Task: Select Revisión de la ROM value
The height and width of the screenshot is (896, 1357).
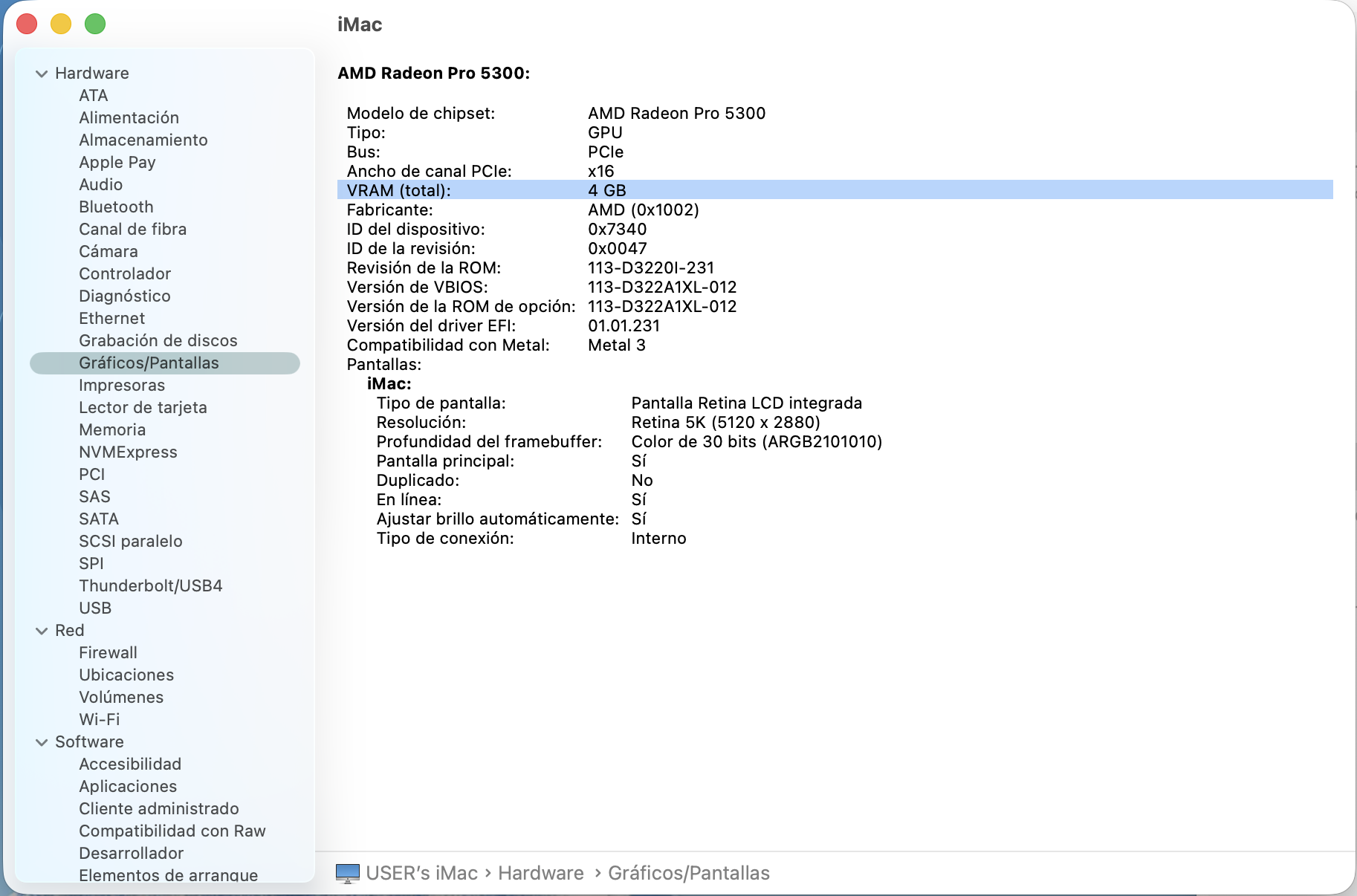Action: point(651,267)
